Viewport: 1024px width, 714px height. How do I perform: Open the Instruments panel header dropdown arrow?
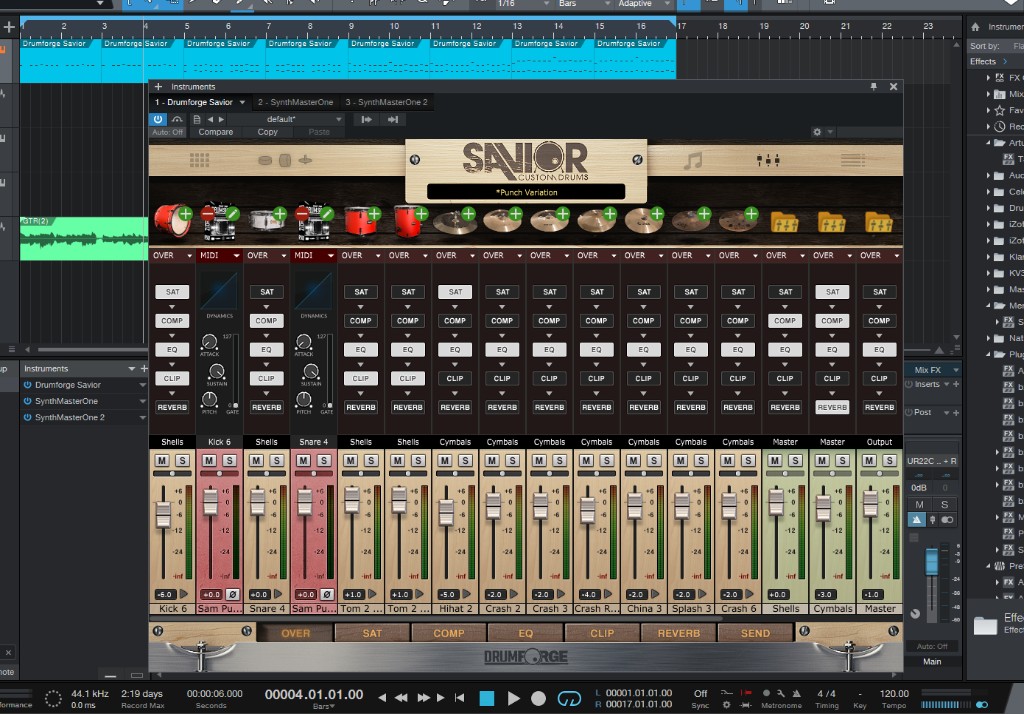[131, 369]
